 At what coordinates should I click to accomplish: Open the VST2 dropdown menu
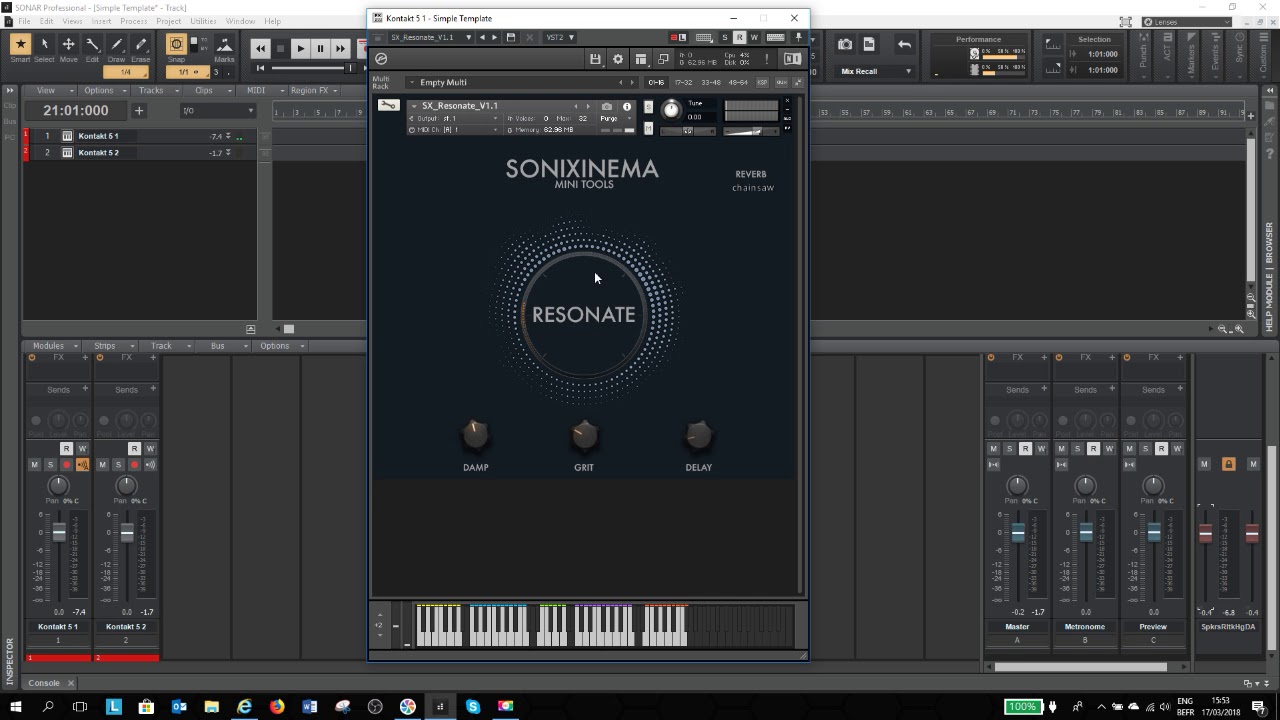559,37
